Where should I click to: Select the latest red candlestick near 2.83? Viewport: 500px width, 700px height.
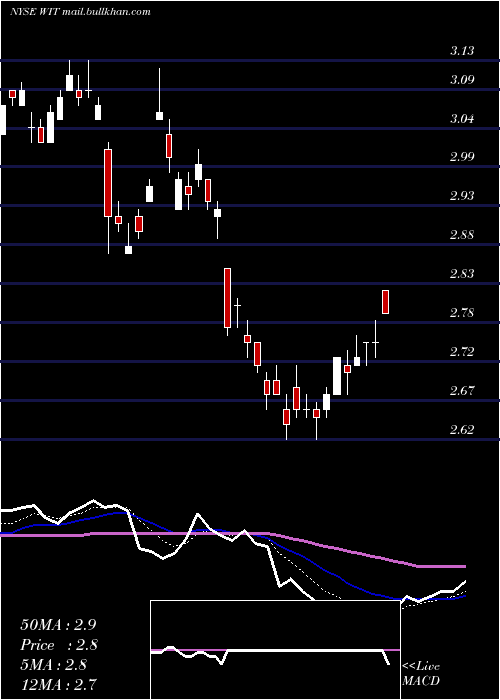pos(386,302)
